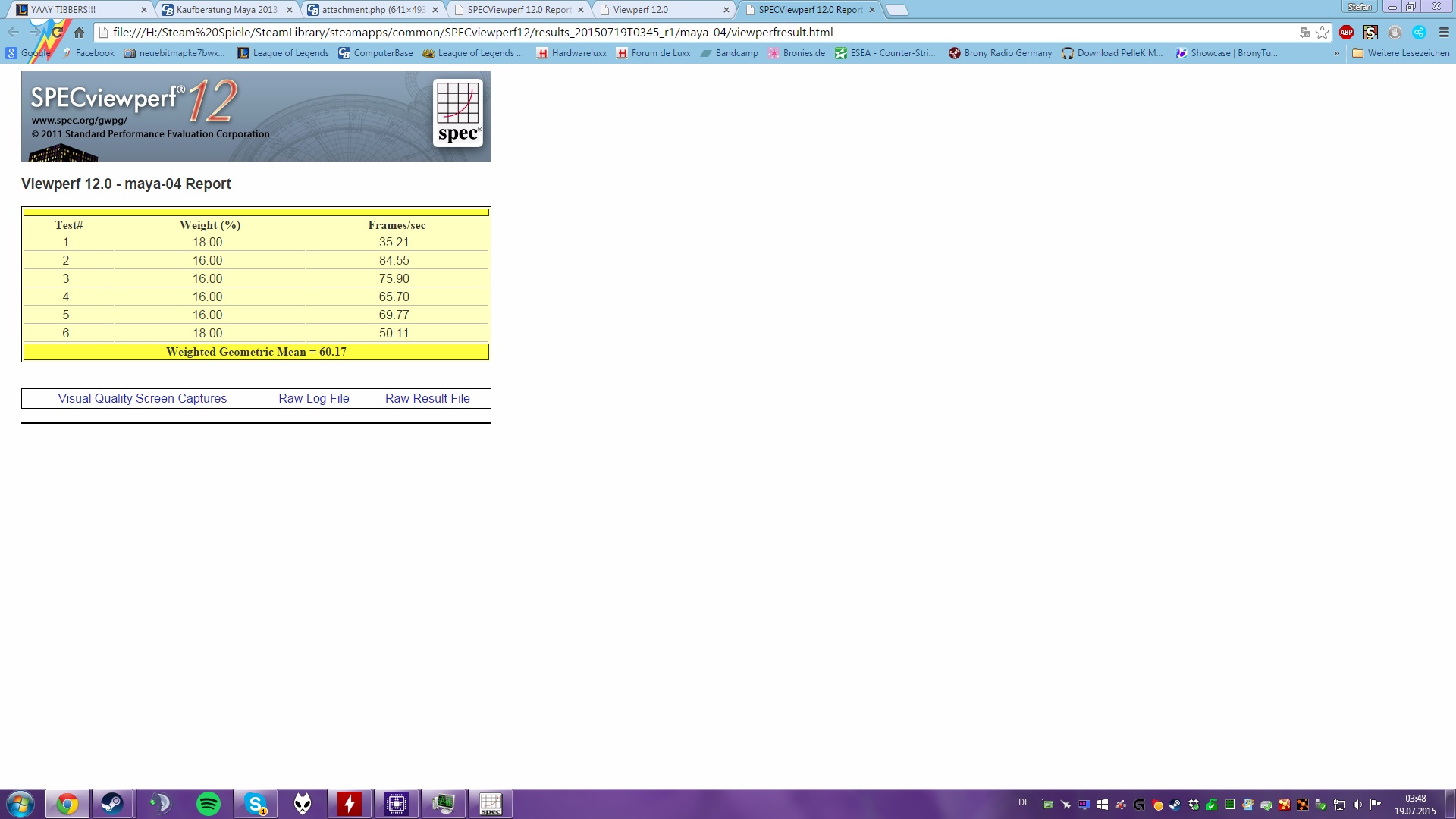
Task: Open the ESEA - Counter-Stri... bookmark
Action: click(x=885, y=53)
